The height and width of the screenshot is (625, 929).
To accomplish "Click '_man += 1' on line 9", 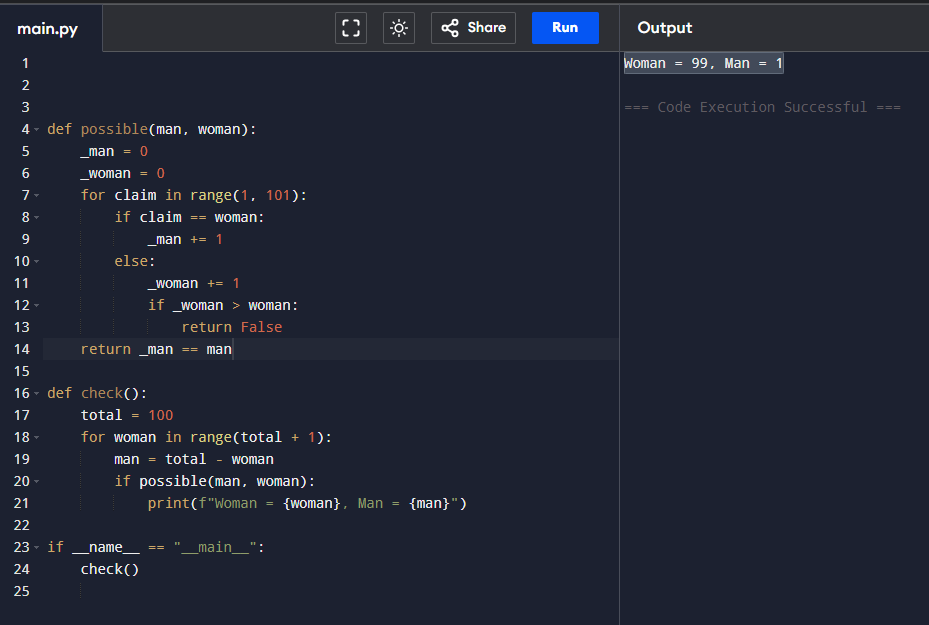I will pos(185,239).
